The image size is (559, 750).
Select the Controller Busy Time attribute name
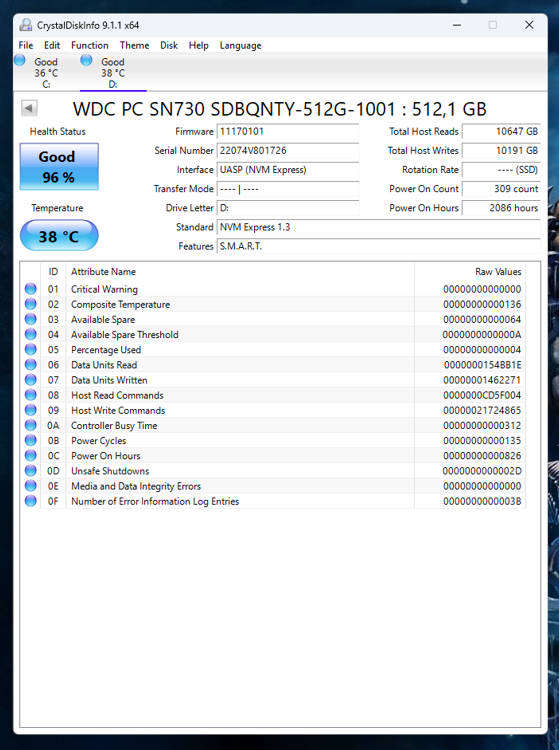(x=114, y=426)
